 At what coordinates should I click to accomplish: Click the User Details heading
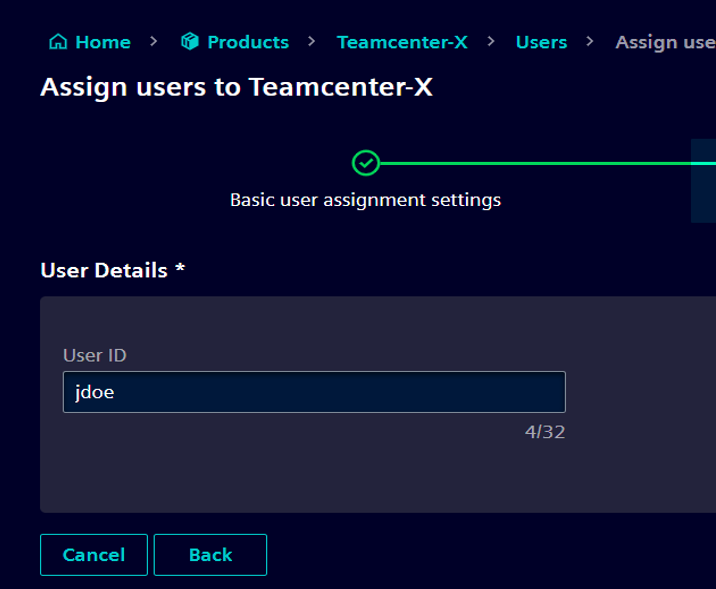[113, 270]
